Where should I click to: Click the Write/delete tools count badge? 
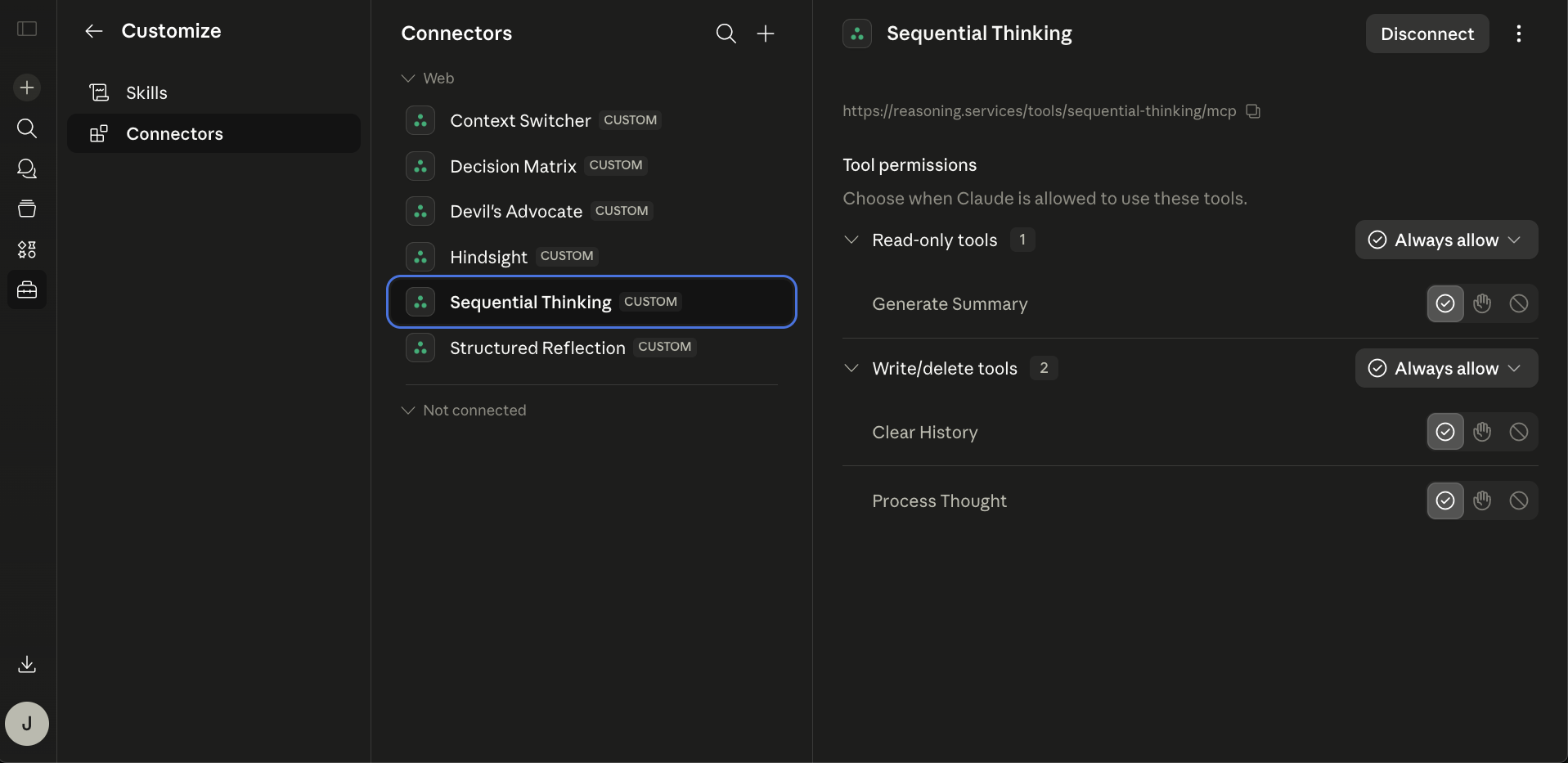click(x=1044, y=368)
